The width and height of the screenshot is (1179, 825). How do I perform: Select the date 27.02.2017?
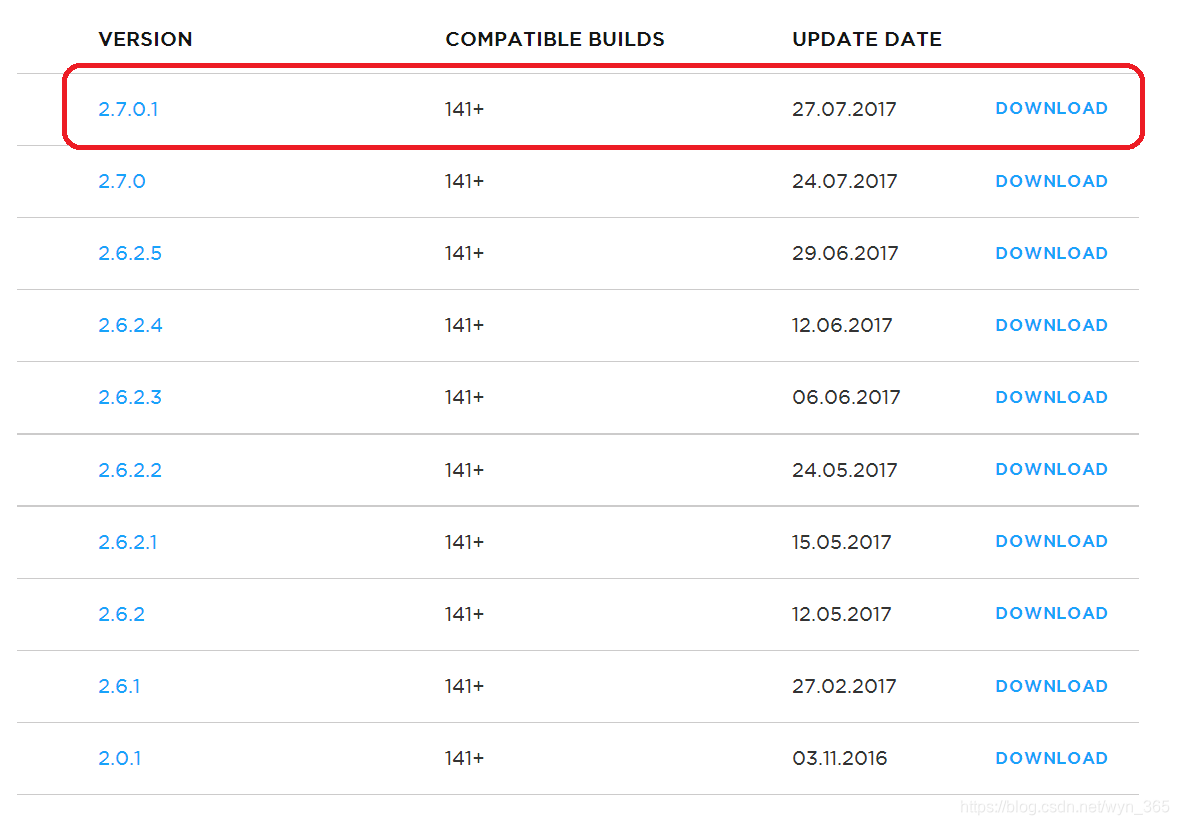tap(844, 687)
